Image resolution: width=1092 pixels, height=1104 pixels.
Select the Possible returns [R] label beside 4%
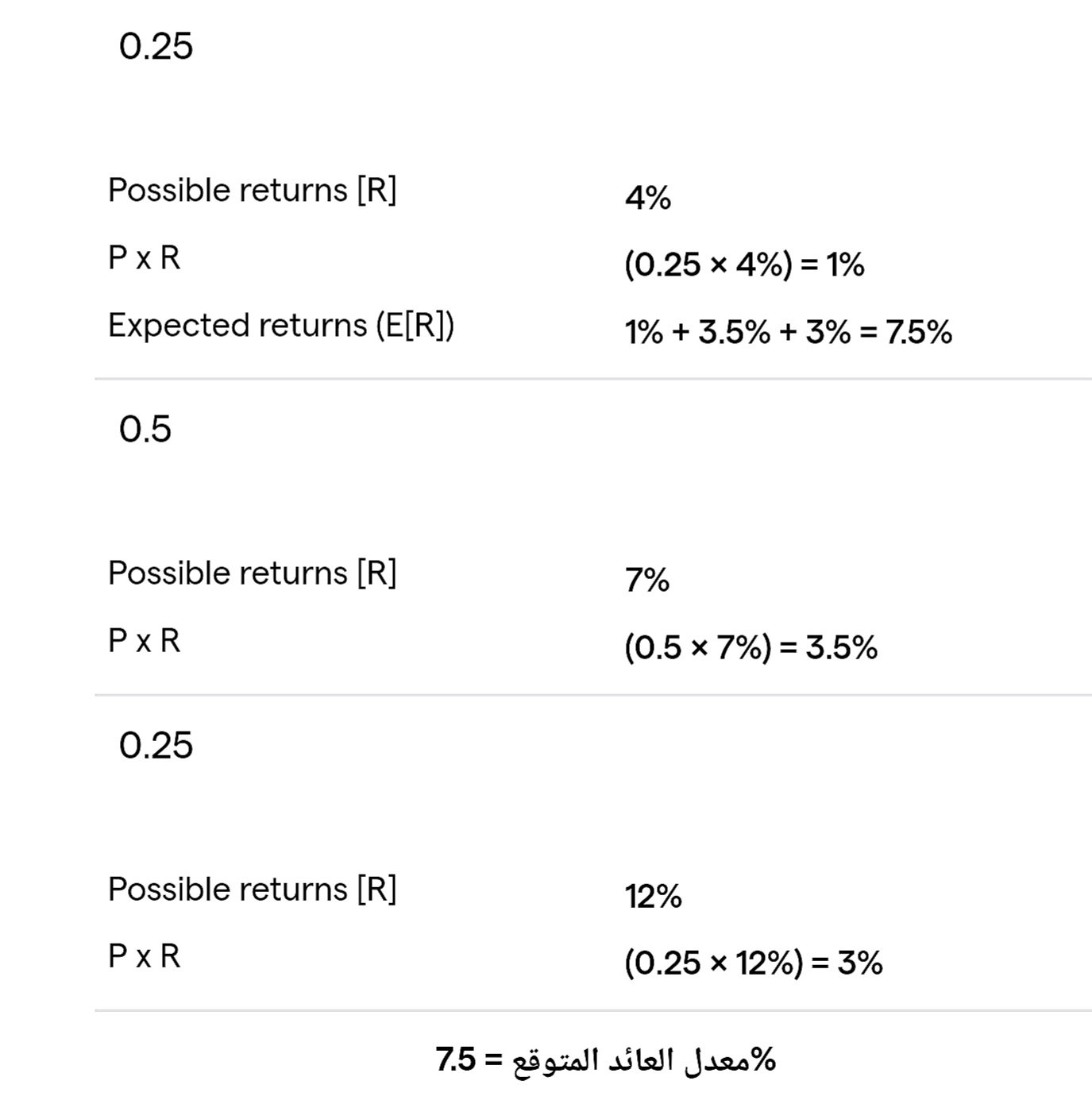coord(252,191)
